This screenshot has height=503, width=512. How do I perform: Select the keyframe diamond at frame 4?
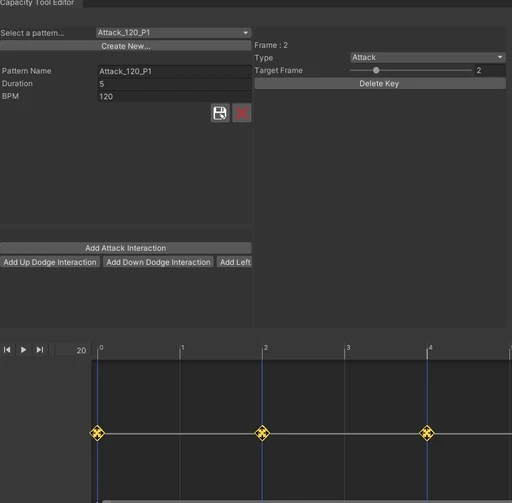[427, 433]
